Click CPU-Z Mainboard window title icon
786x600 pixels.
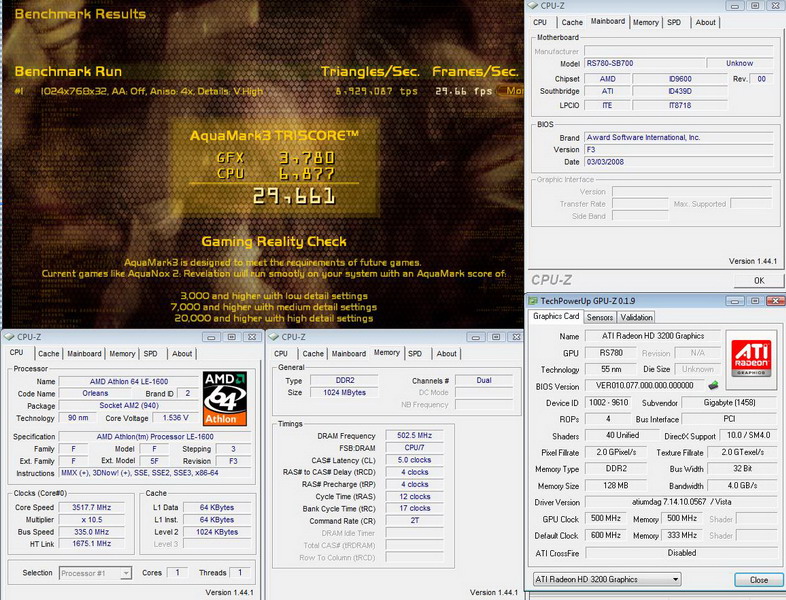(534, 6)
